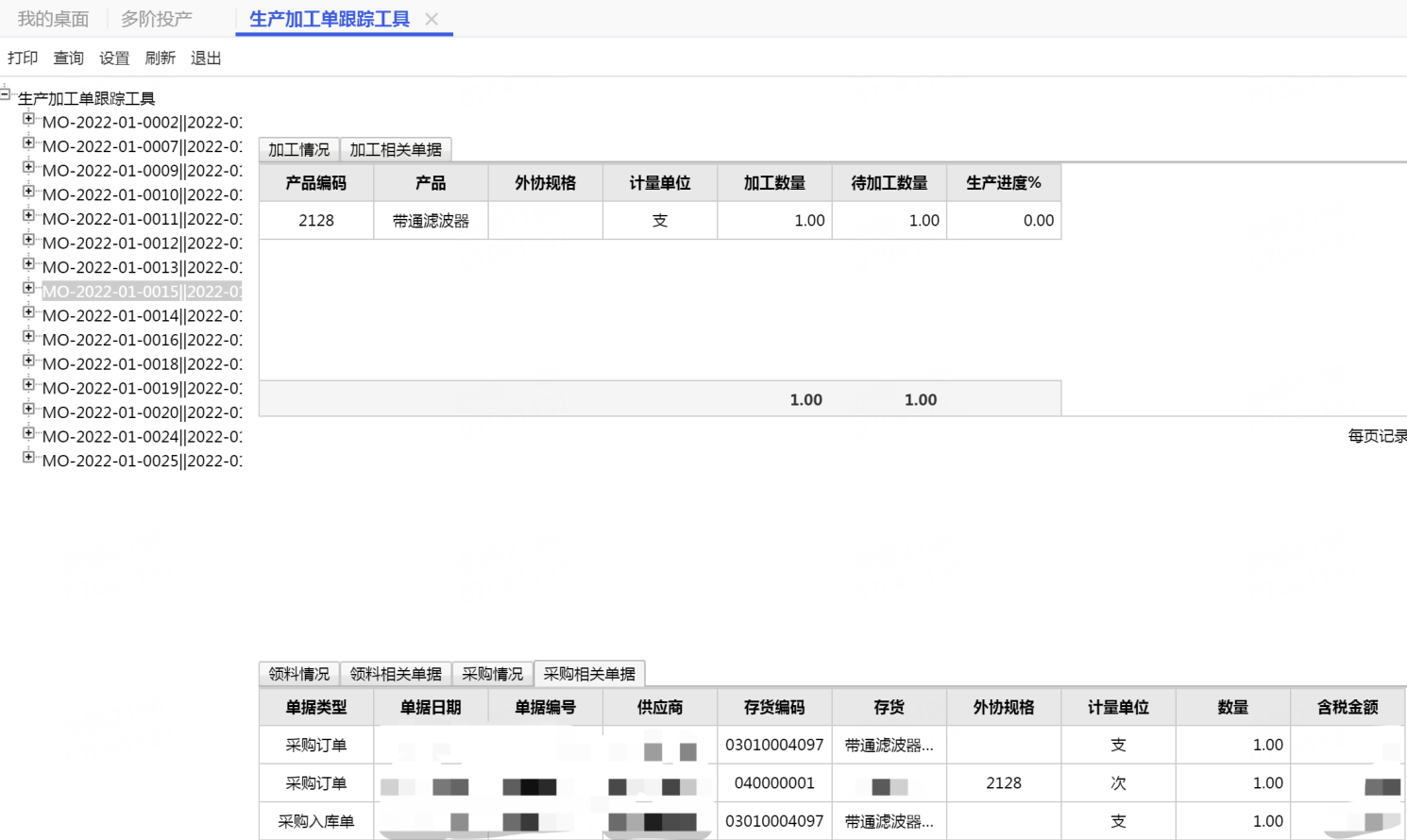Click 外协规格 value 2128 in purchase table
The width and height of the screenshot is (1407, 840).
[1004, 783]
